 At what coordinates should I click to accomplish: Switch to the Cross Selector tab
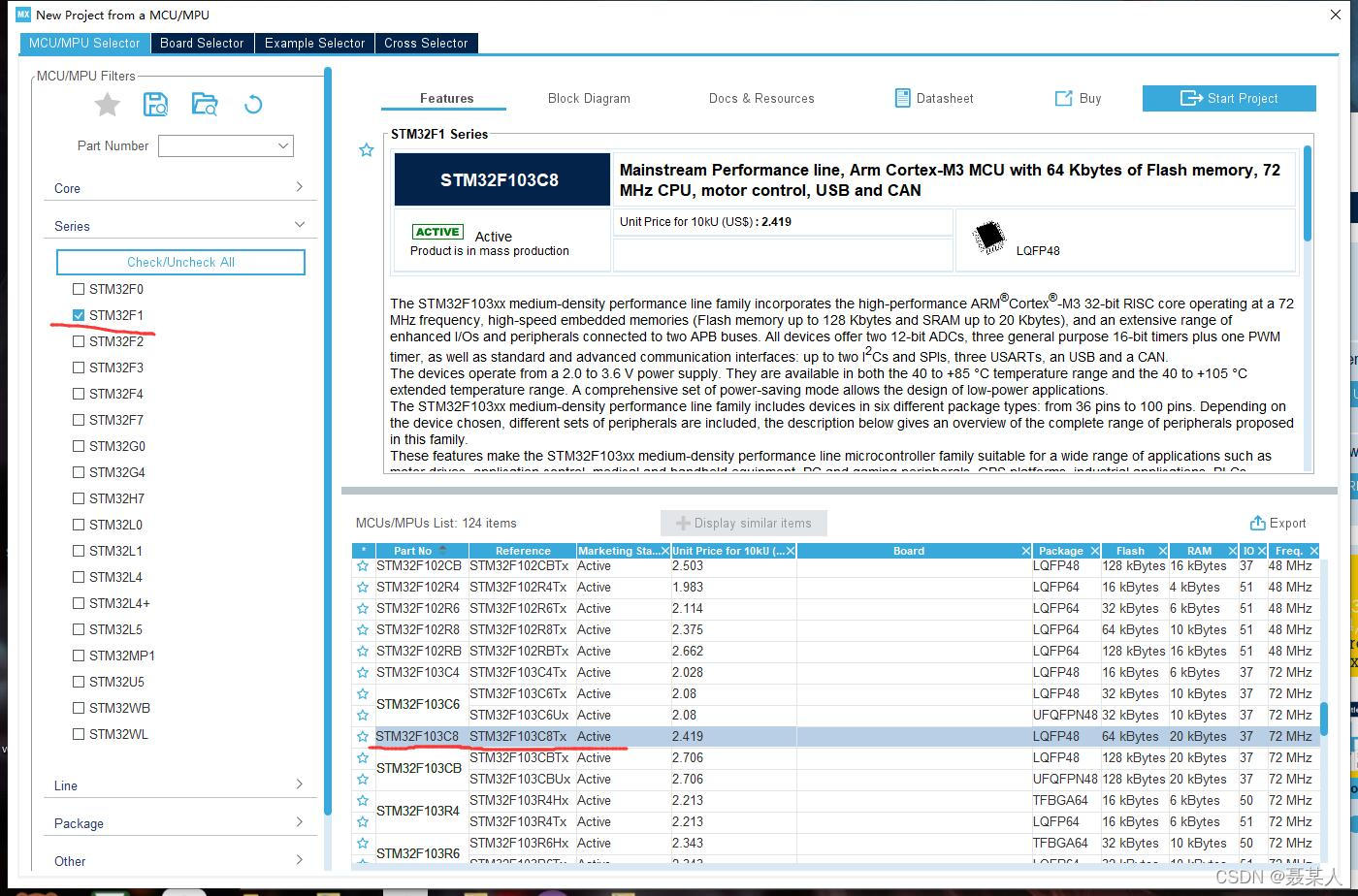(426, 43)
